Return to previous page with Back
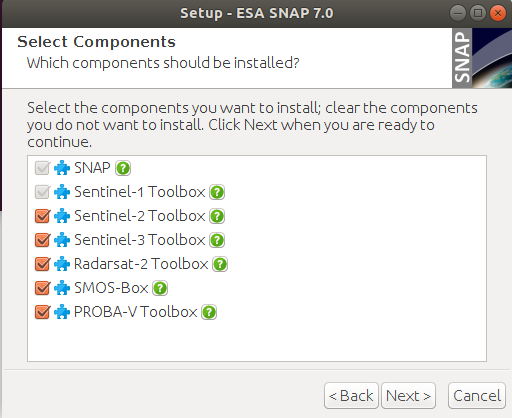Screen dimensions: 512x418 [x=351, y=396]
